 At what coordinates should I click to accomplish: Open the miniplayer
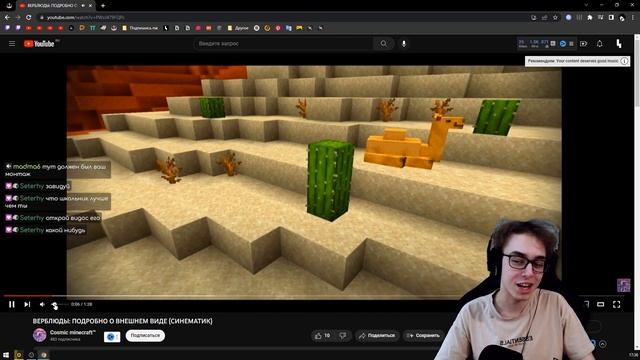(586, 304)
